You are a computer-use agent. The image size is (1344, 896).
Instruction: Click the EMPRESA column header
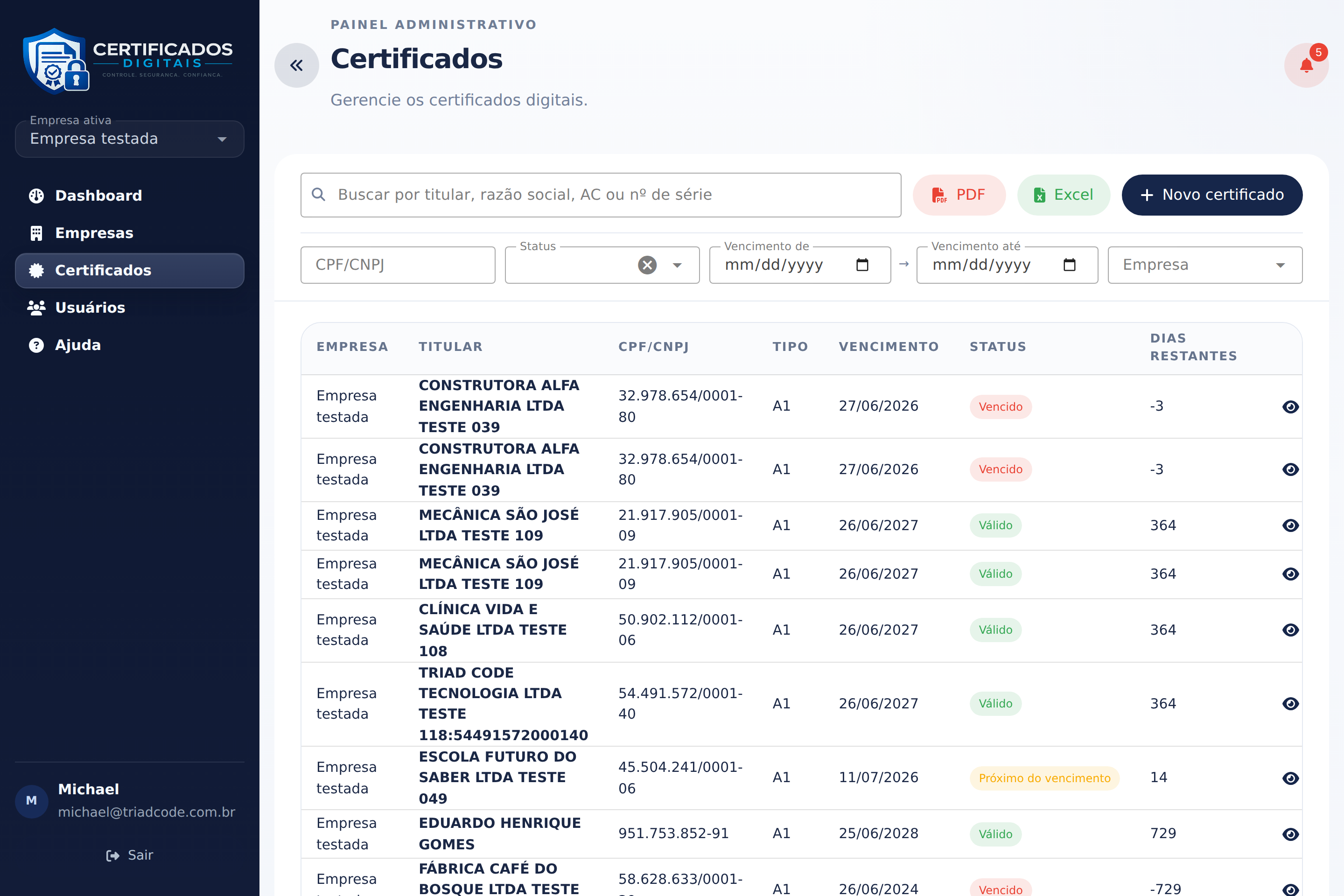click(x=352, y=347)
